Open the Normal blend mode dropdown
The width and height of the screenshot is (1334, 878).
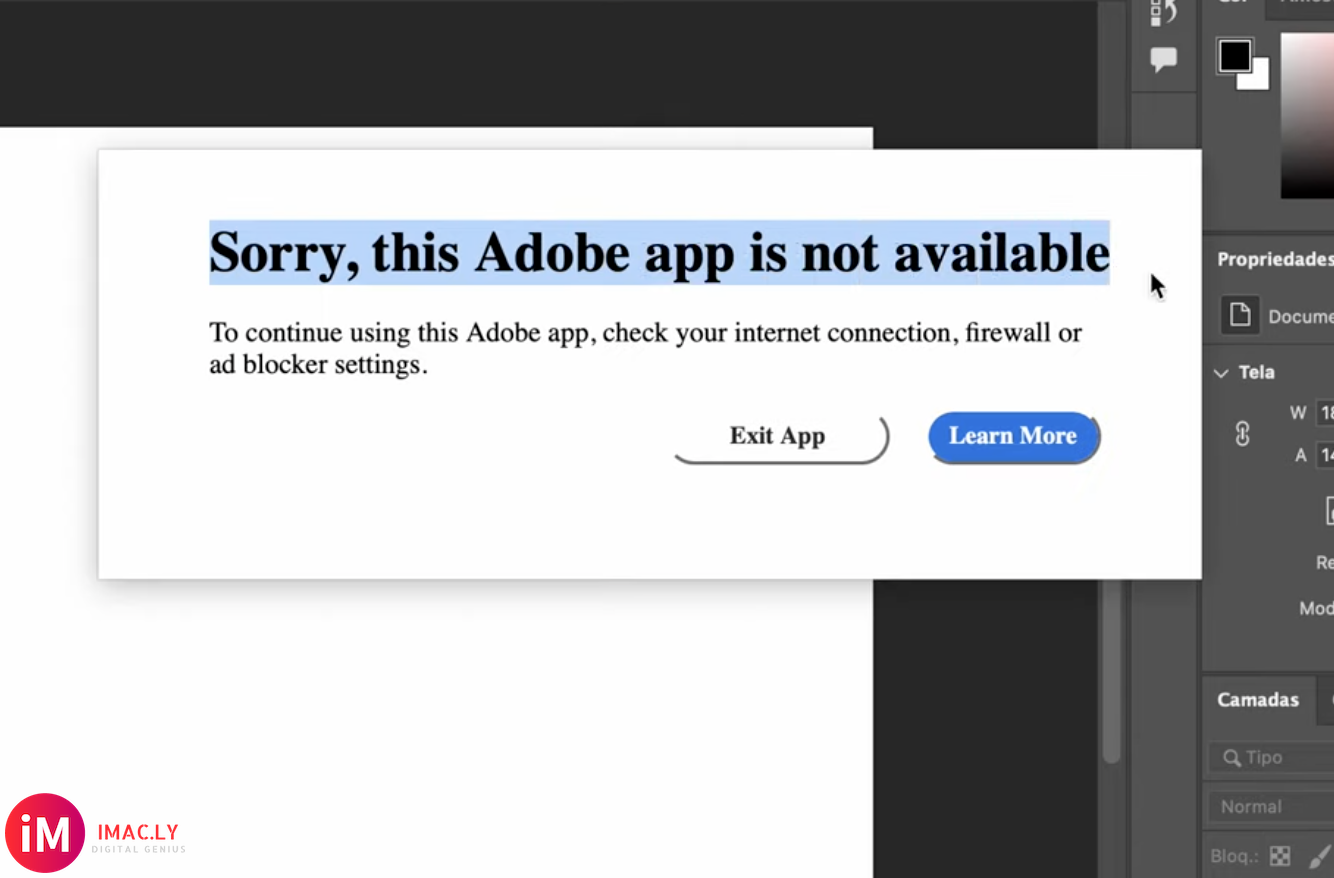point(1271,807)
